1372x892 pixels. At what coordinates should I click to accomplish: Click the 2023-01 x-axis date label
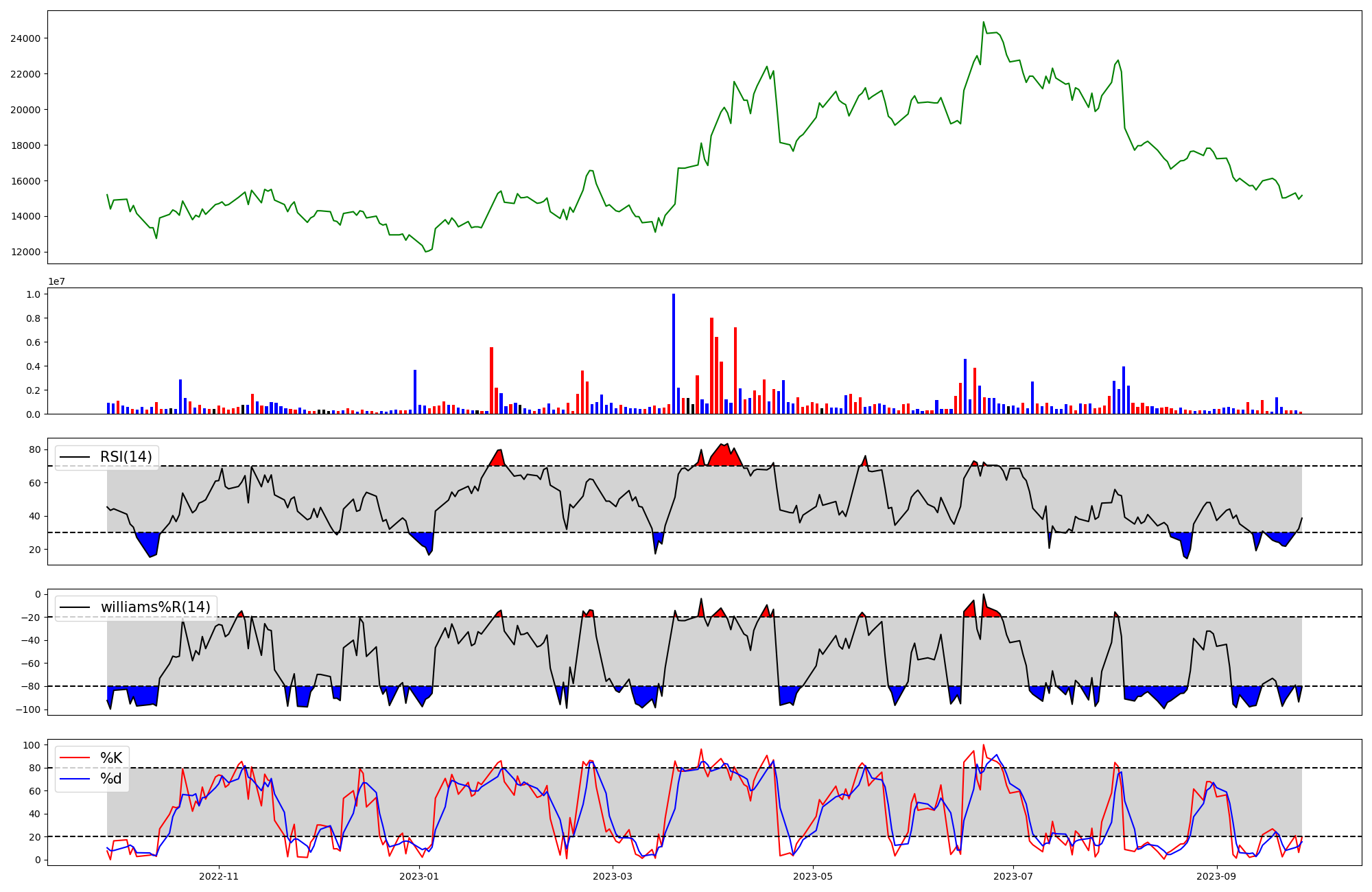click(418, 876)
